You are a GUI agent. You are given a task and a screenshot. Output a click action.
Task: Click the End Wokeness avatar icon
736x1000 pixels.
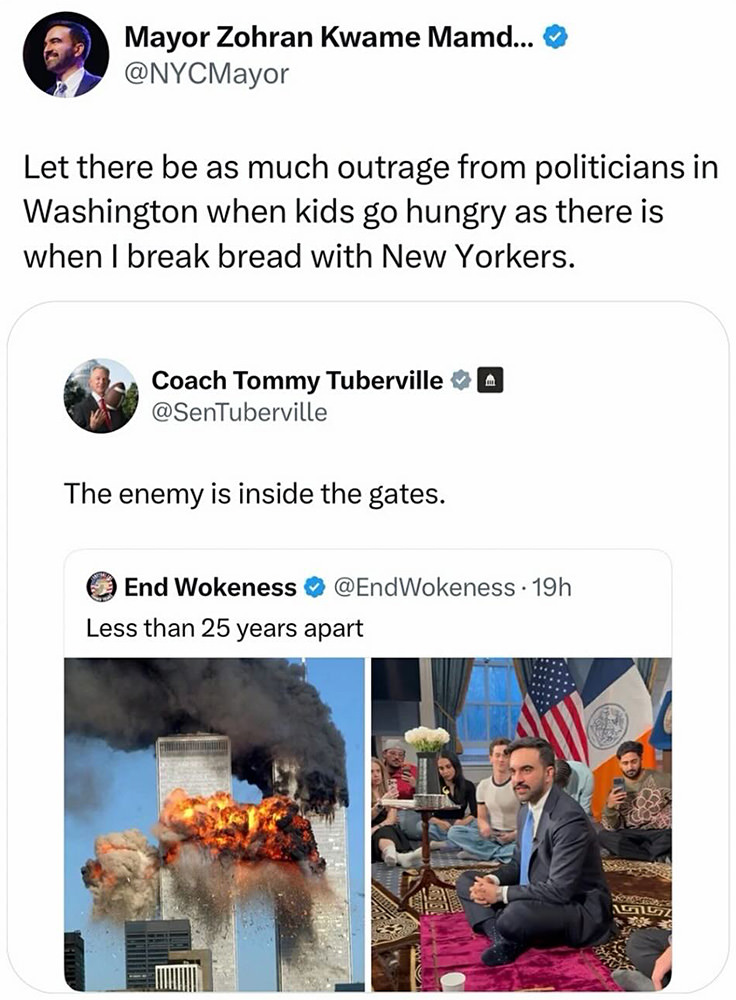click(101, 587)
